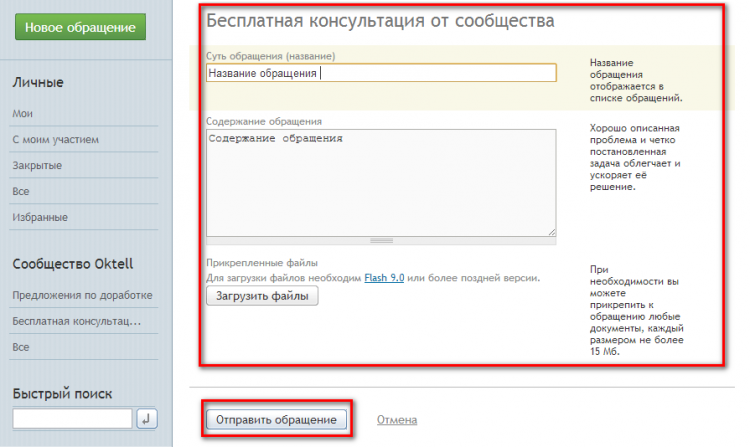Go to Избранные requests
This screenshot has height=447, width=750.
[40, 217]
